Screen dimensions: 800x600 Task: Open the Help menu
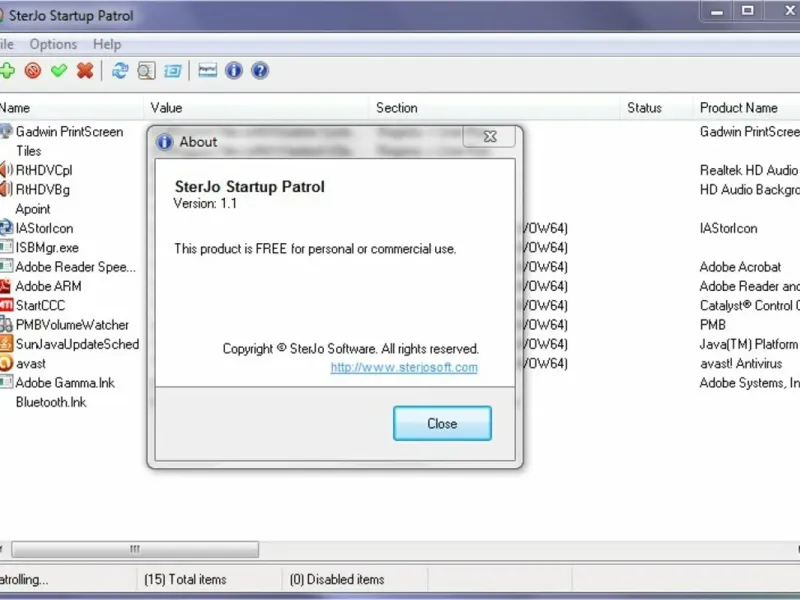(x=107, y=44)
